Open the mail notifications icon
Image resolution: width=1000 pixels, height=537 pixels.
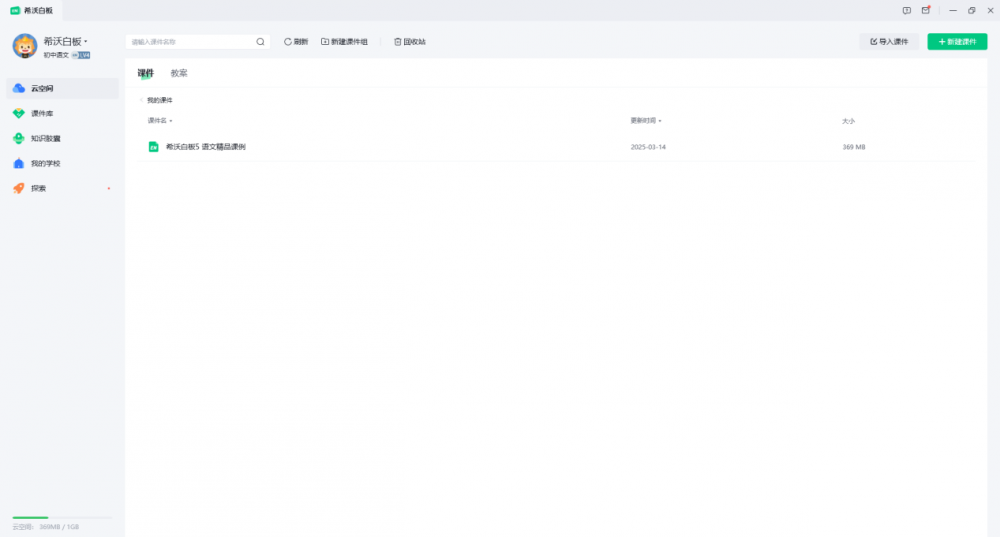tap(926, 10)
